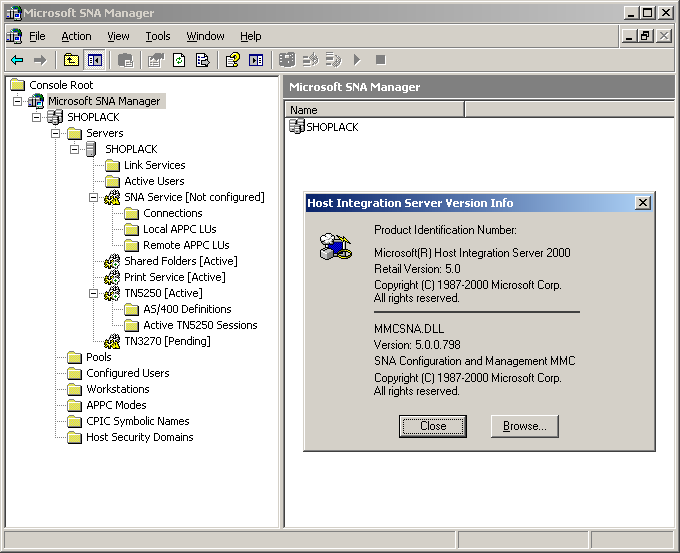Image resolution: width=680 pixels, height=553 pixels.
Task: Click the SNA Service gears icon
Action: (112, 197)
